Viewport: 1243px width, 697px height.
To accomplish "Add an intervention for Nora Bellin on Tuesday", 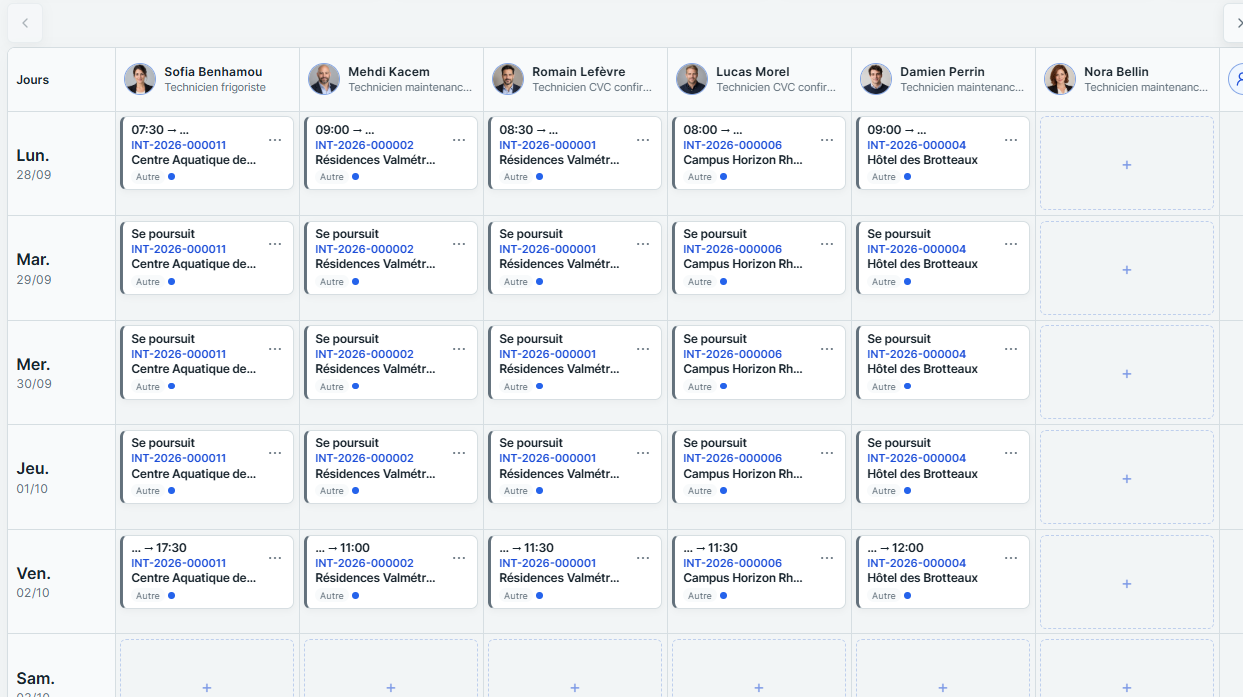I will click(1127, 269).
